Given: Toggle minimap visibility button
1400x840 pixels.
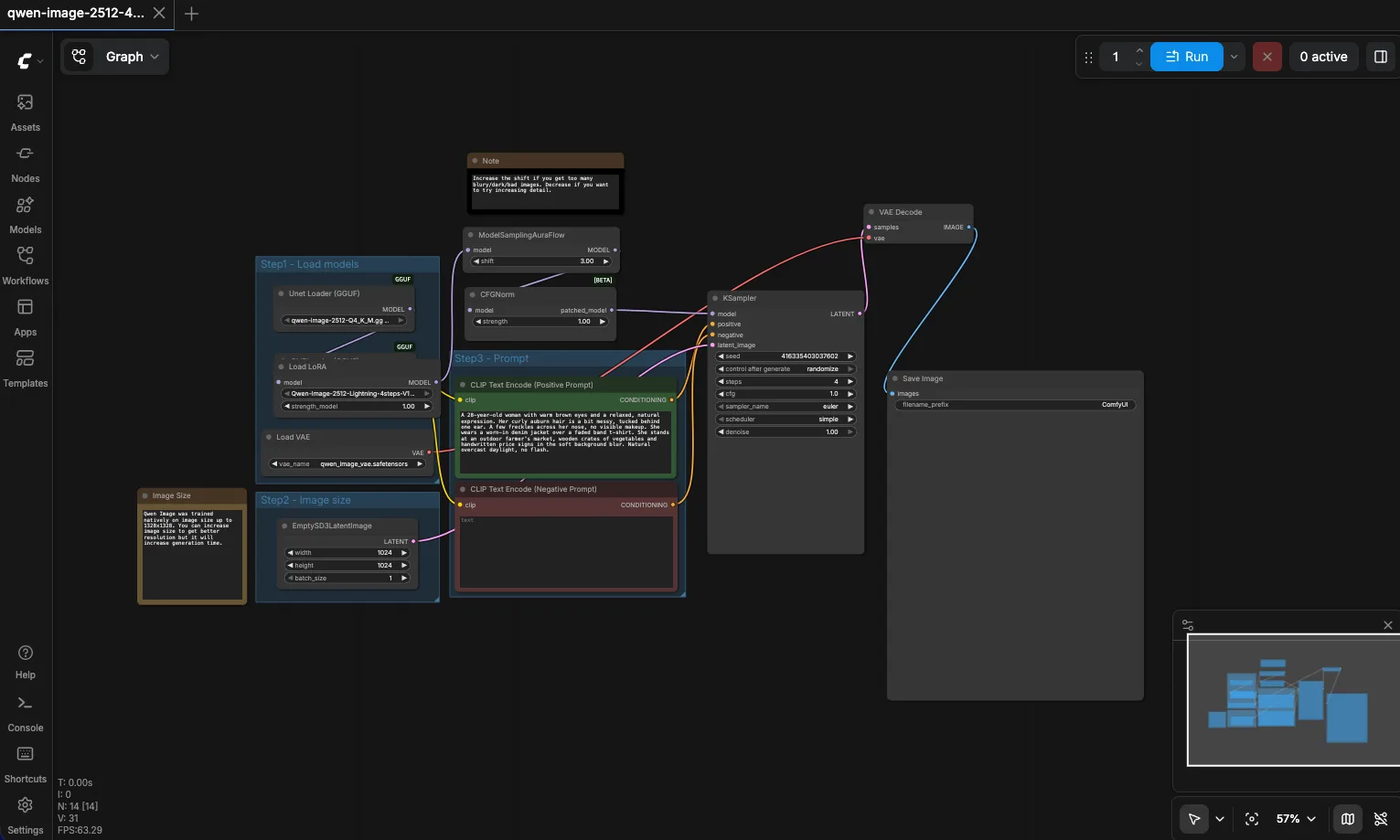Looking at the screenshot, I should [1347, 819].
